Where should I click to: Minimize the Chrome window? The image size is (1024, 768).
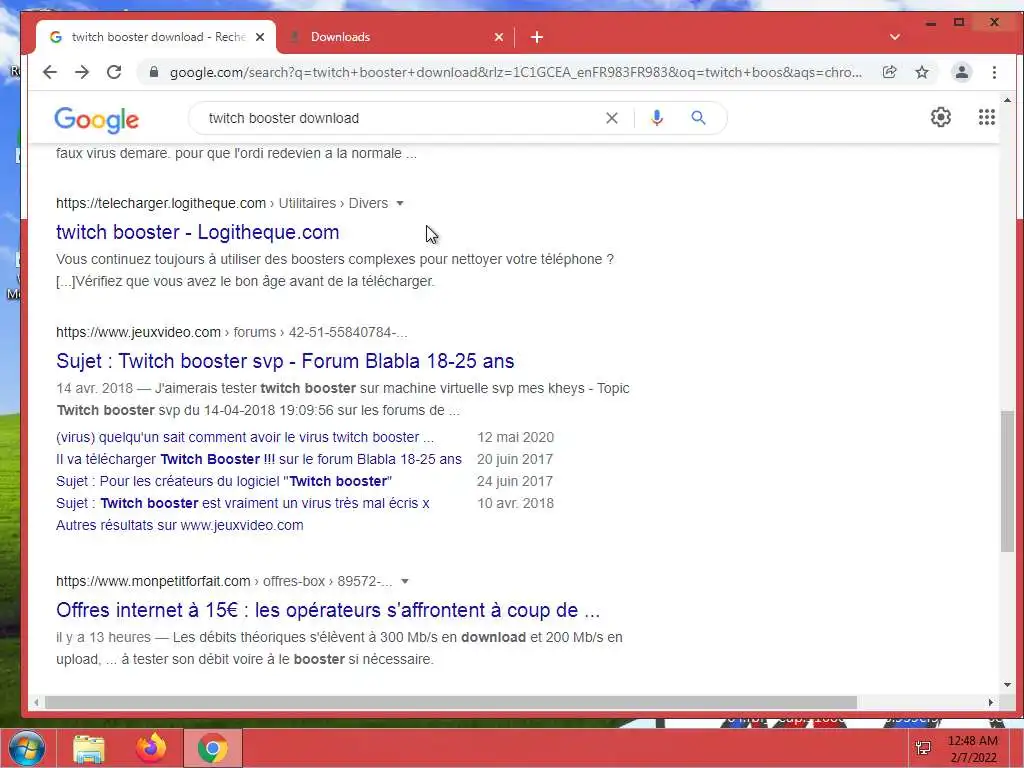931,23
